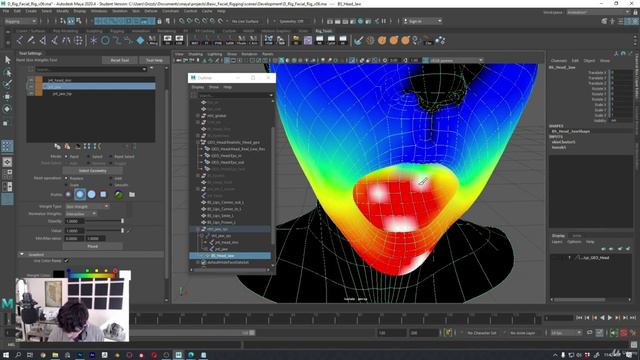Pick the Move tool in toolbox
The width and height of the screenshot is (640, 360).
tap(7, 97)
